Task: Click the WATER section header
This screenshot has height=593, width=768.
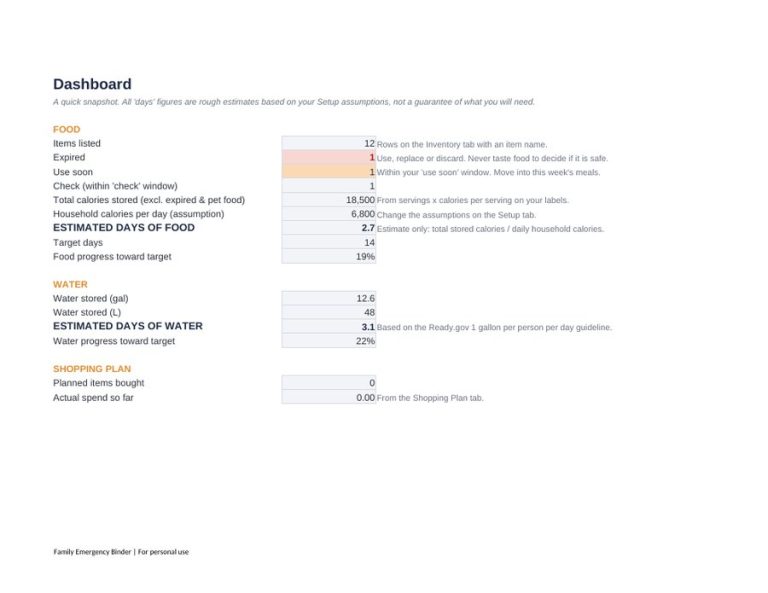Action: 70,285
